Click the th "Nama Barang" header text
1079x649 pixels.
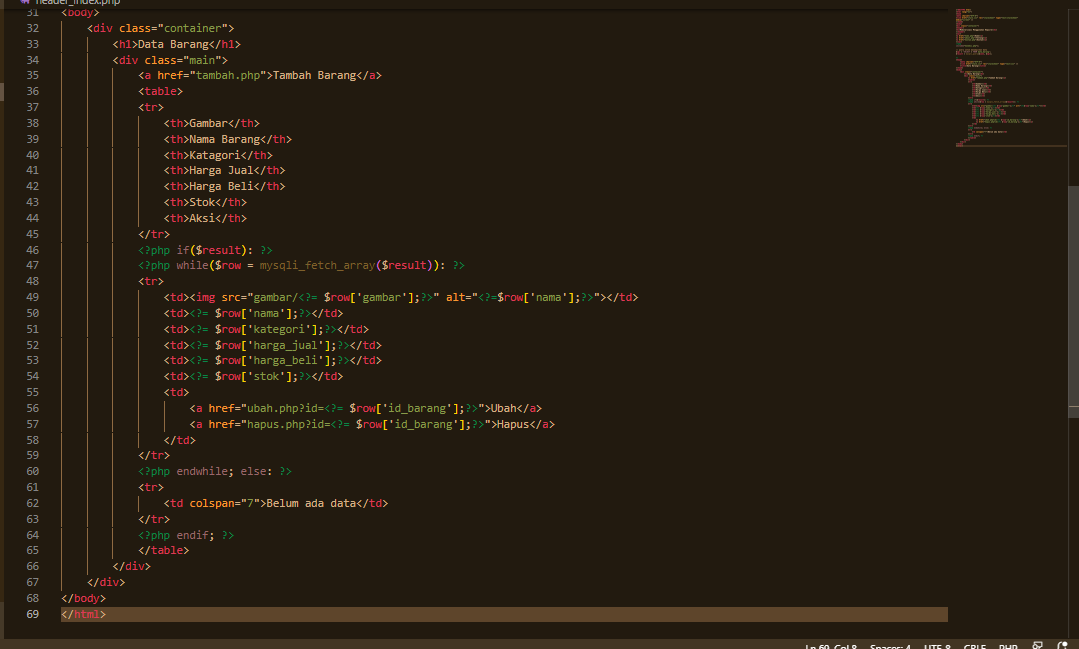[224, 139]
